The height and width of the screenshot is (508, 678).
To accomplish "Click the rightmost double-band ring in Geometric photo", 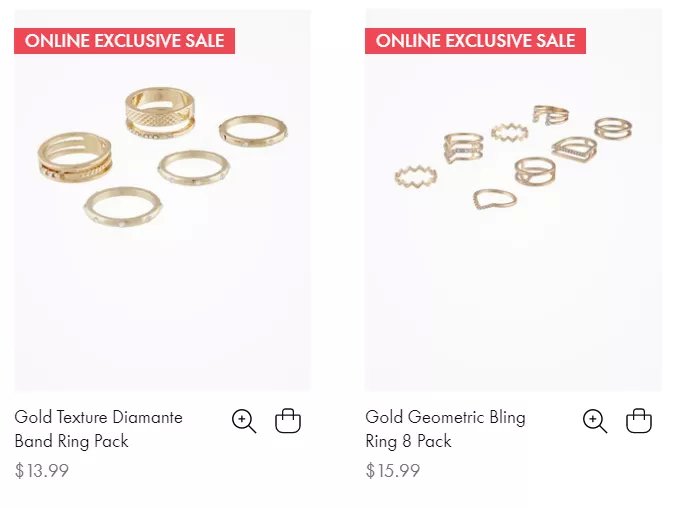I will [613, 129].
